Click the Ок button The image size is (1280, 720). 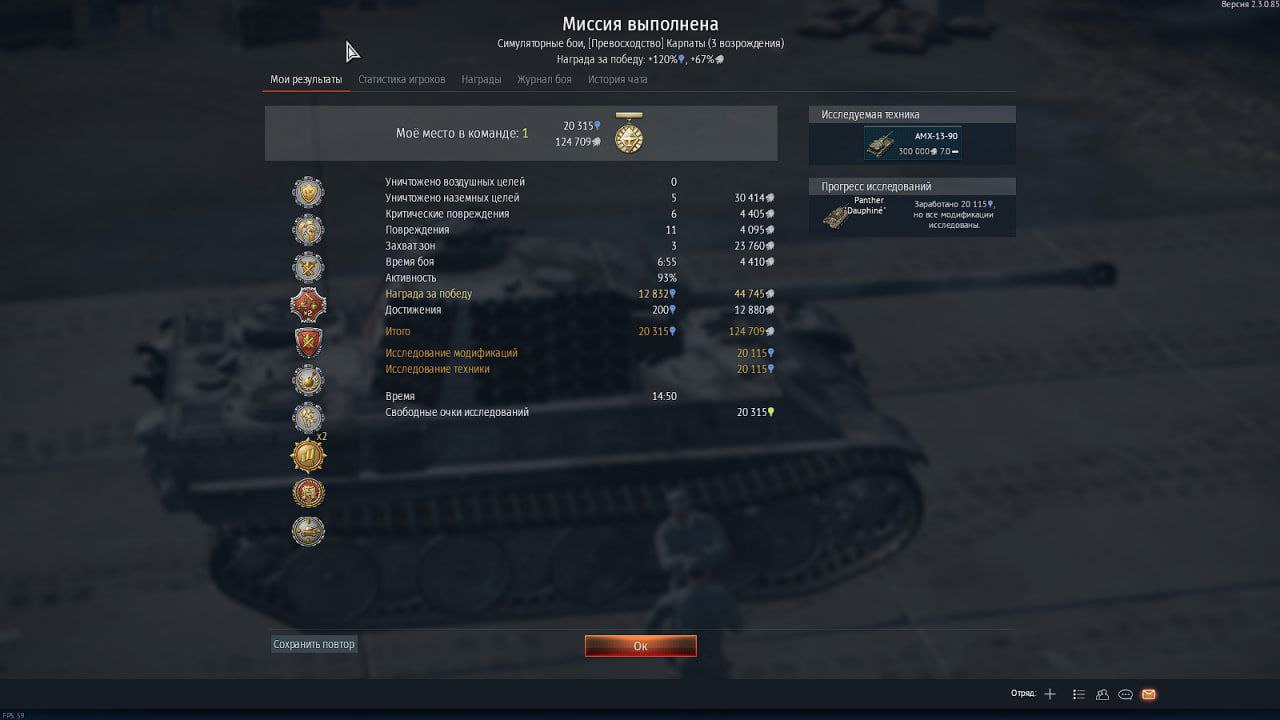coord(641,646)
